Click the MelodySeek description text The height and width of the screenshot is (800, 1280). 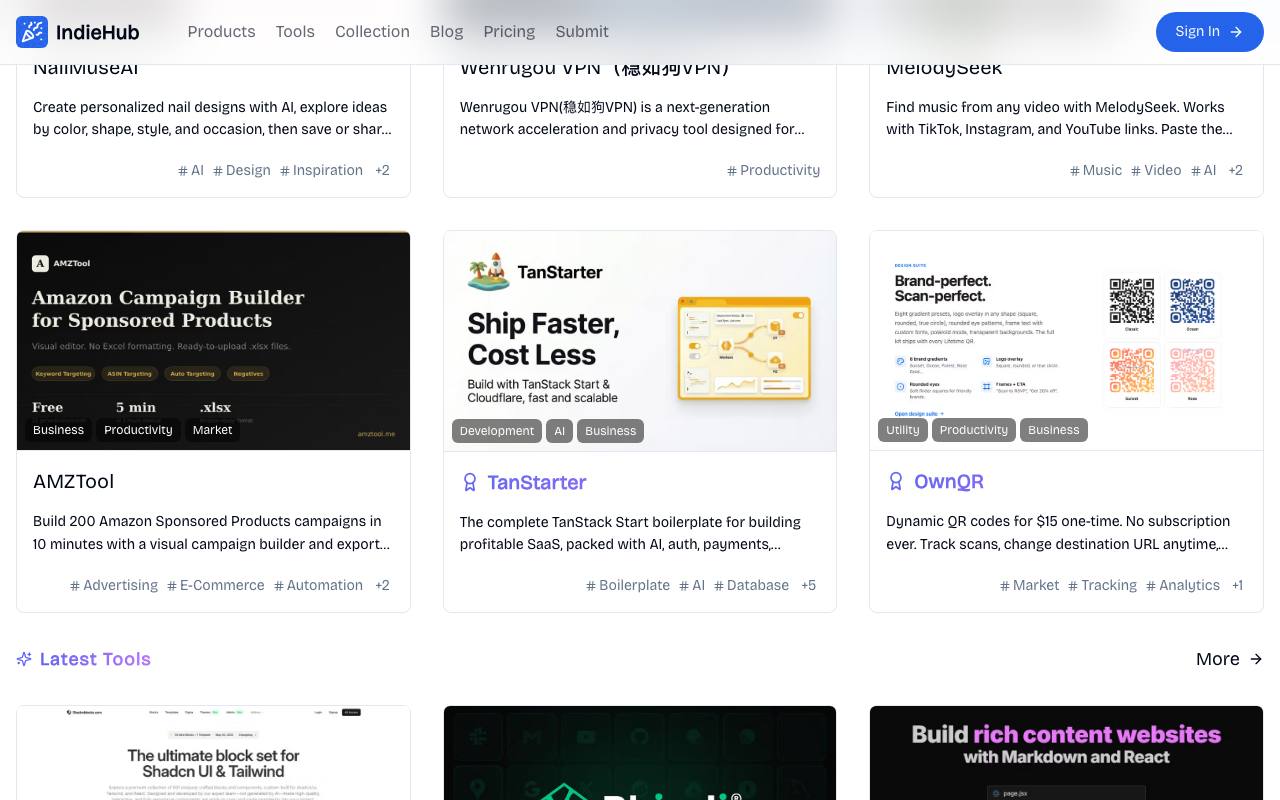[1066, 118]
